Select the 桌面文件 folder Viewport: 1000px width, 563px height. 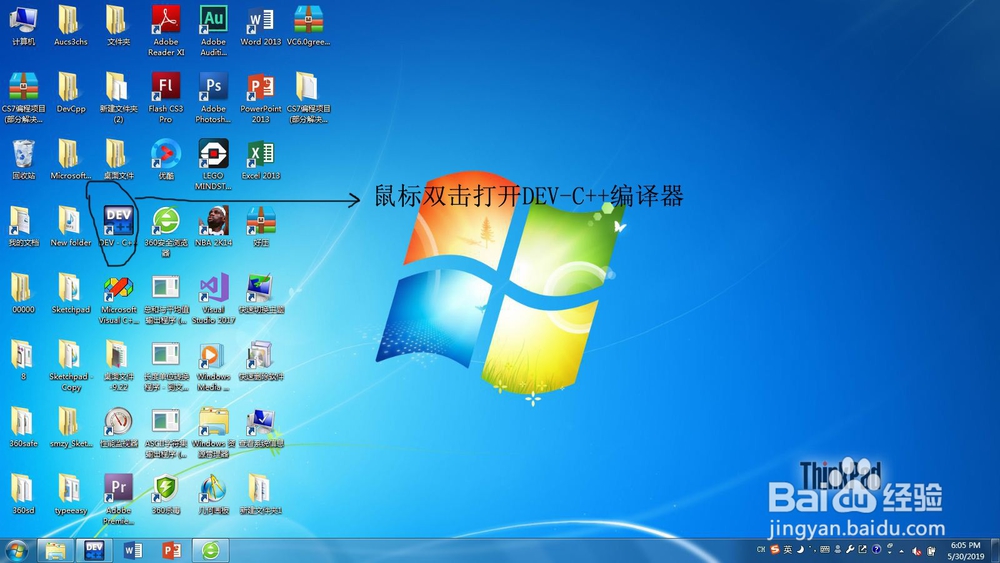click(118, 159)
